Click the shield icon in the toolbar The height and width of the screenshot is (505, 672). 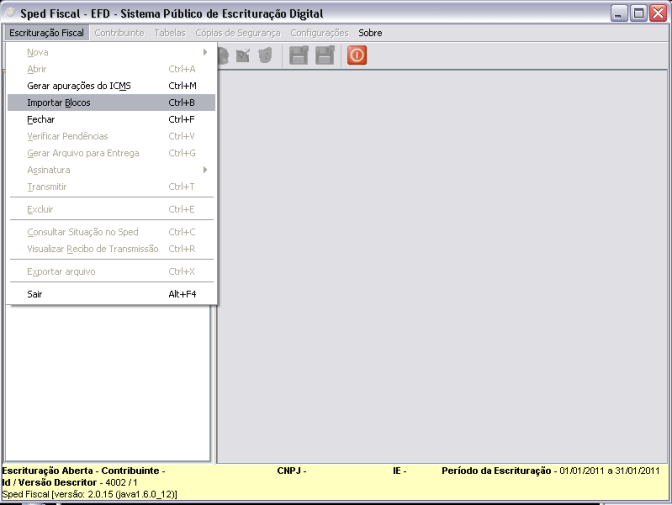tap(265, 55)
